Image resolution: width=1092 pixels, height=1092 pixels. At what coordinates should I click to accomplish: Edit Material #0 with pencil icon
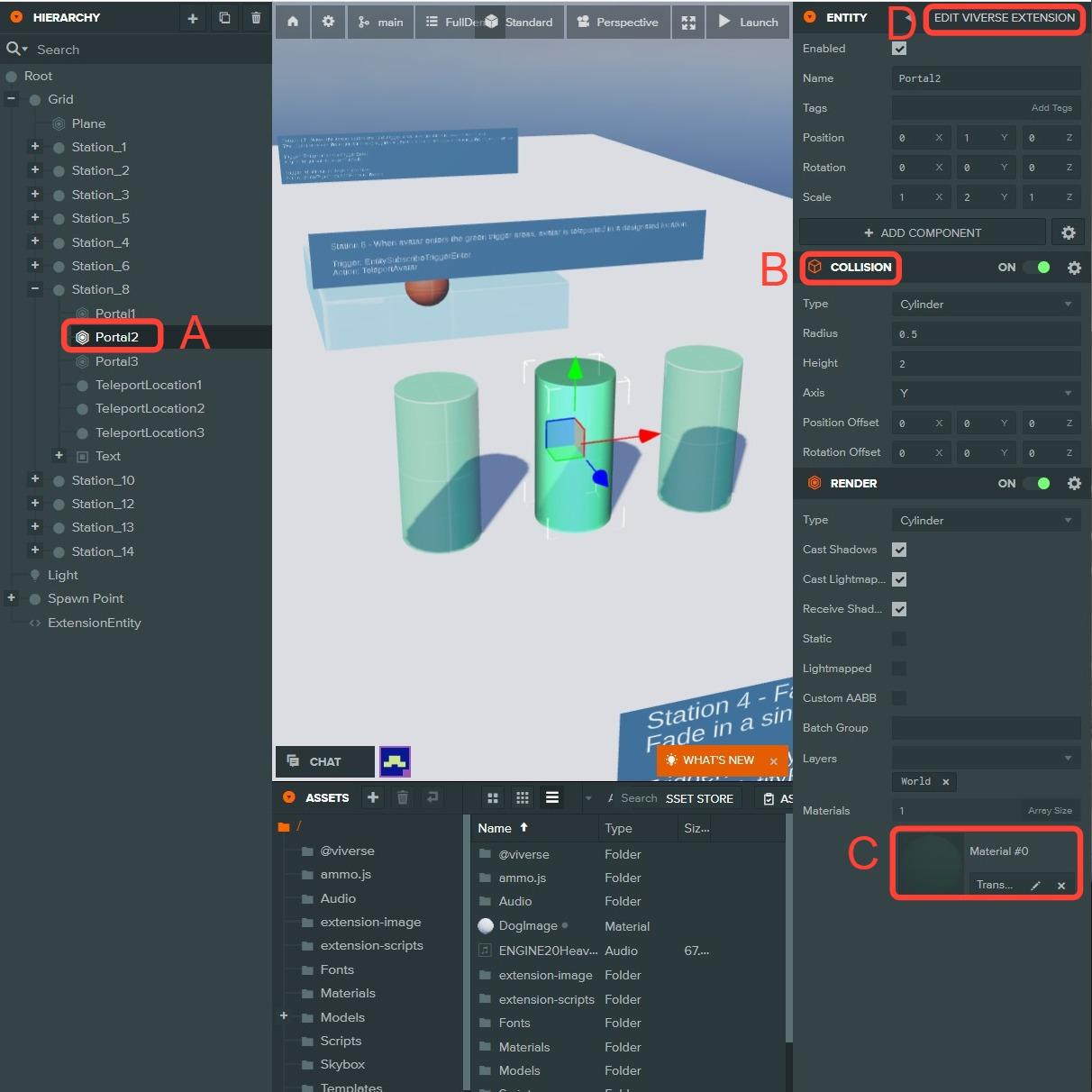pyautogui.click(x=1035, y=886)
